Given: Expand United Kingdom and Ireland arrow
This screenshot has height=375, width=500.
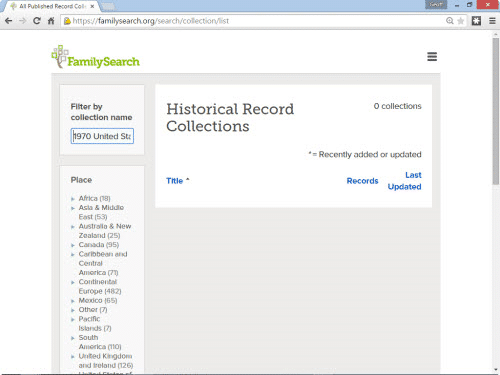Looking at the screenshot, I should pos(73,357).
